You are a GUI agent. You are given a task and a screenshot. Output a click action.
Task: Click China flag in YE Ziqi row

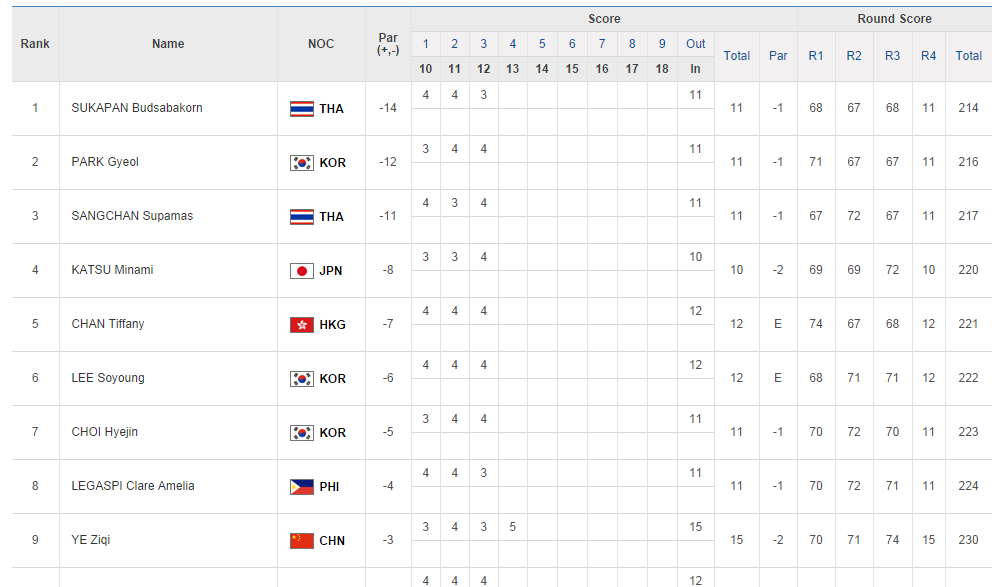click(301, 541)
